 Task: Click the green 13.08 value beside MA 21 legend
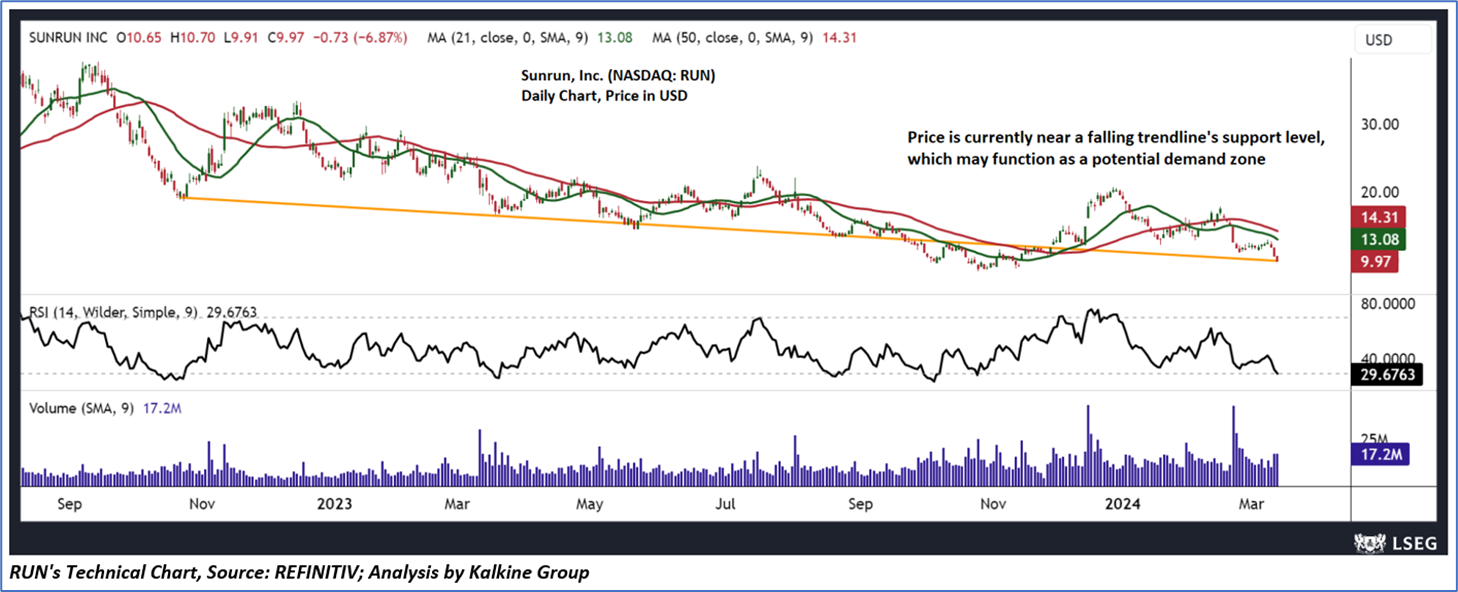coord(613,38)
